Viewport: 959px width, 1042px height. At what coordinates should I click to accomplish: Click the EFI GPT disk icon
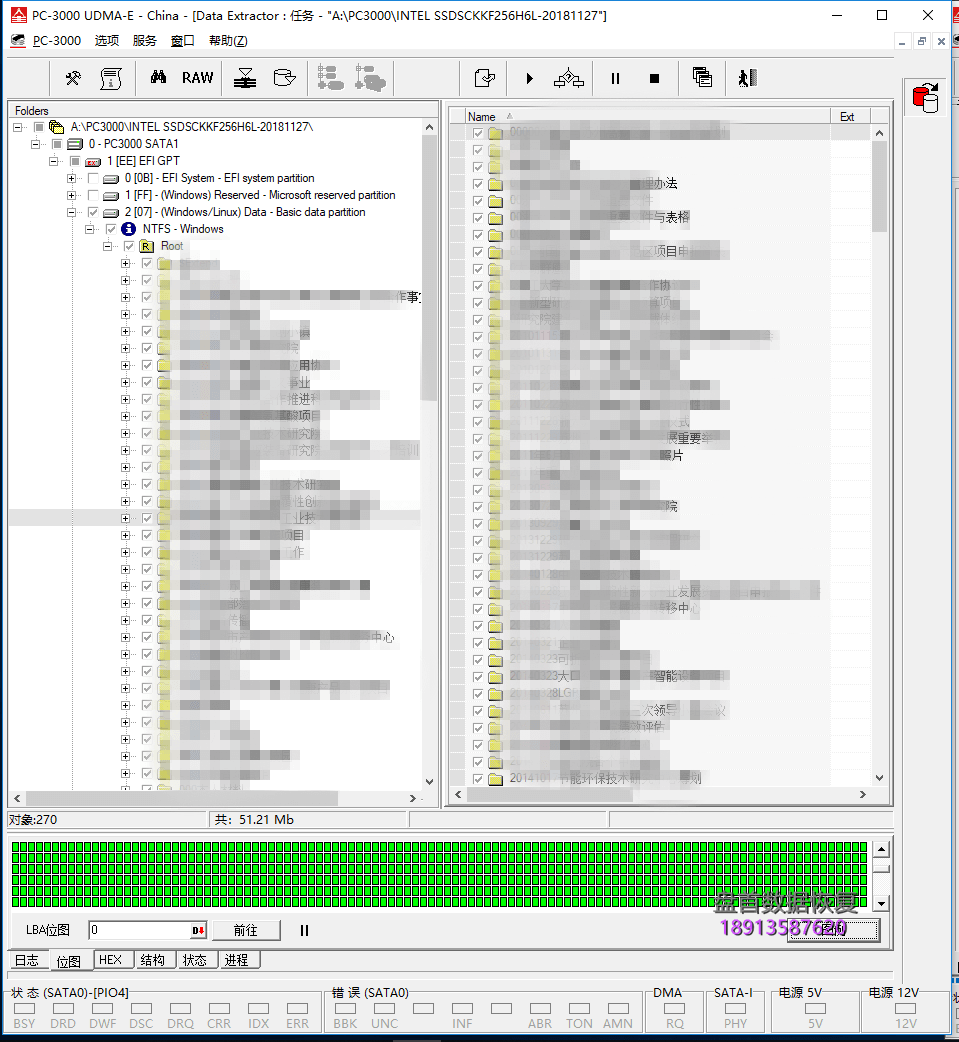click(x=93, y=161)
